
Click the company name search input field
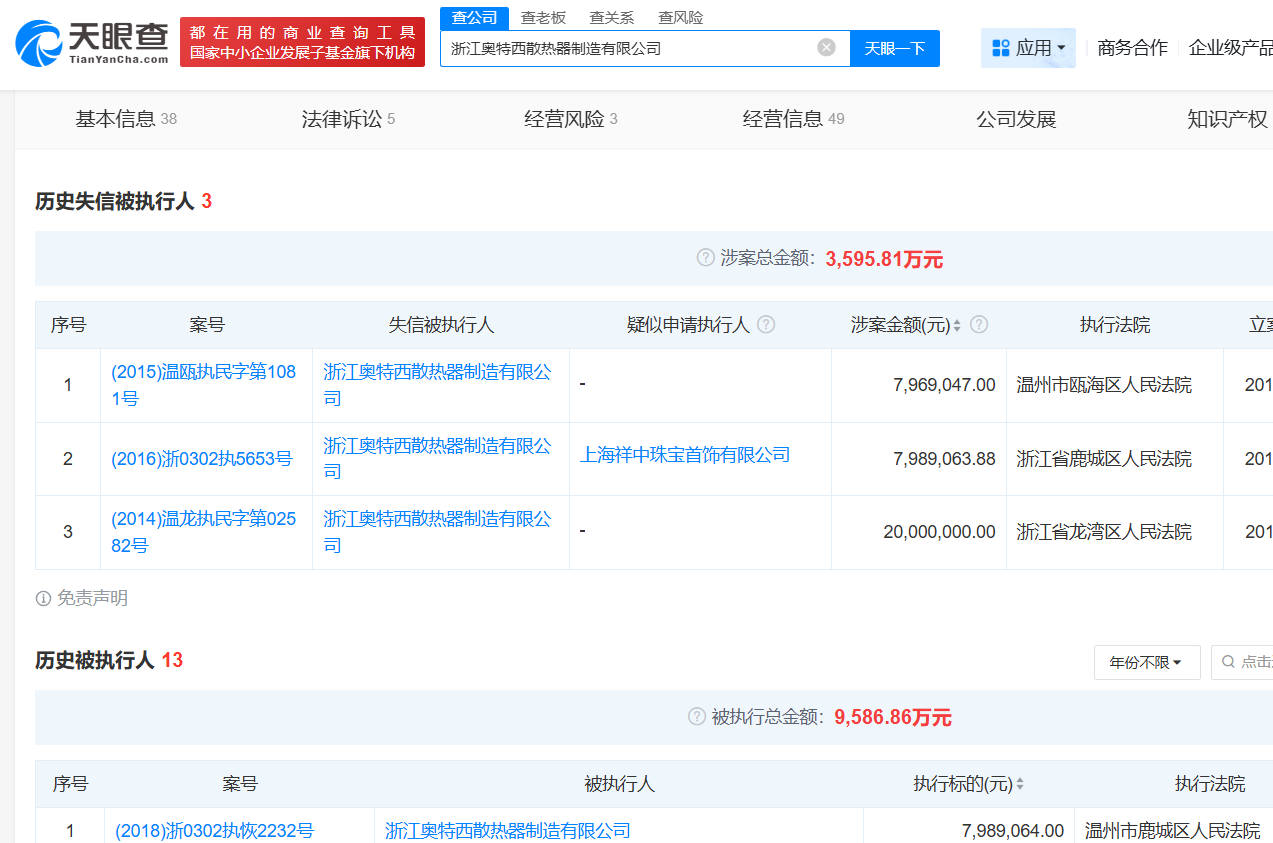628,48
